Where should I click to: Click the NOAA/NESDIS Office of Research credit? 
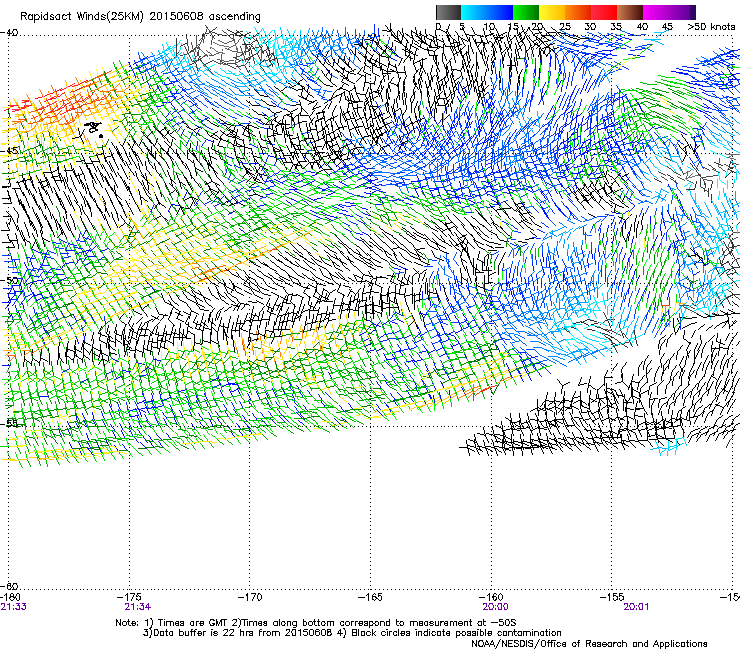pyautogui.click(x=589, y=643)
